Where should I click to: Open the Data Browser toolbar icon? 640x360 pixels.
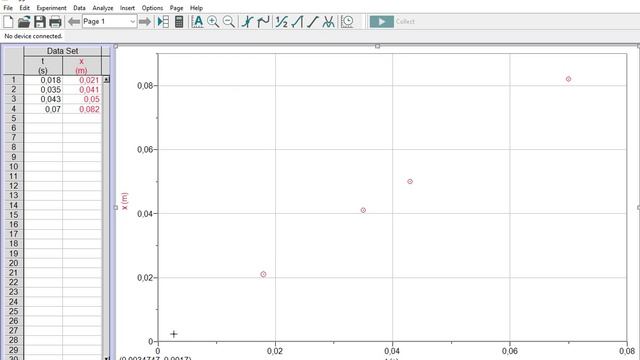pos(163,22)
